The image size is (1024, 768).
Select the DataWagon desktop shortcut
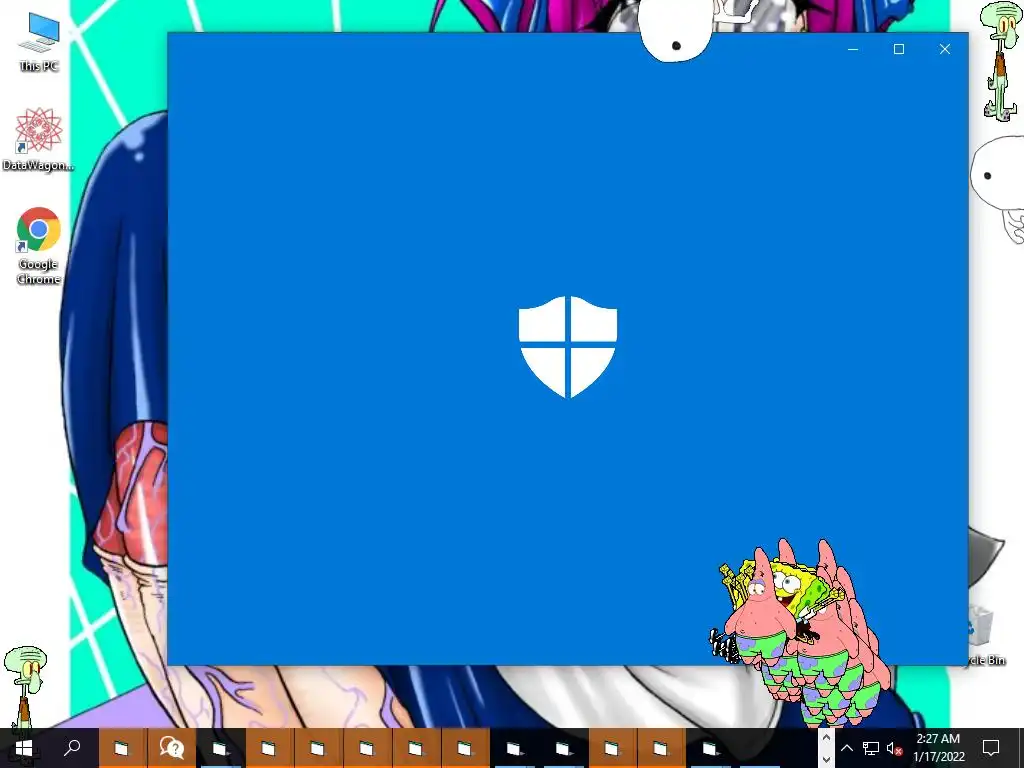click(x=38, y=140)
